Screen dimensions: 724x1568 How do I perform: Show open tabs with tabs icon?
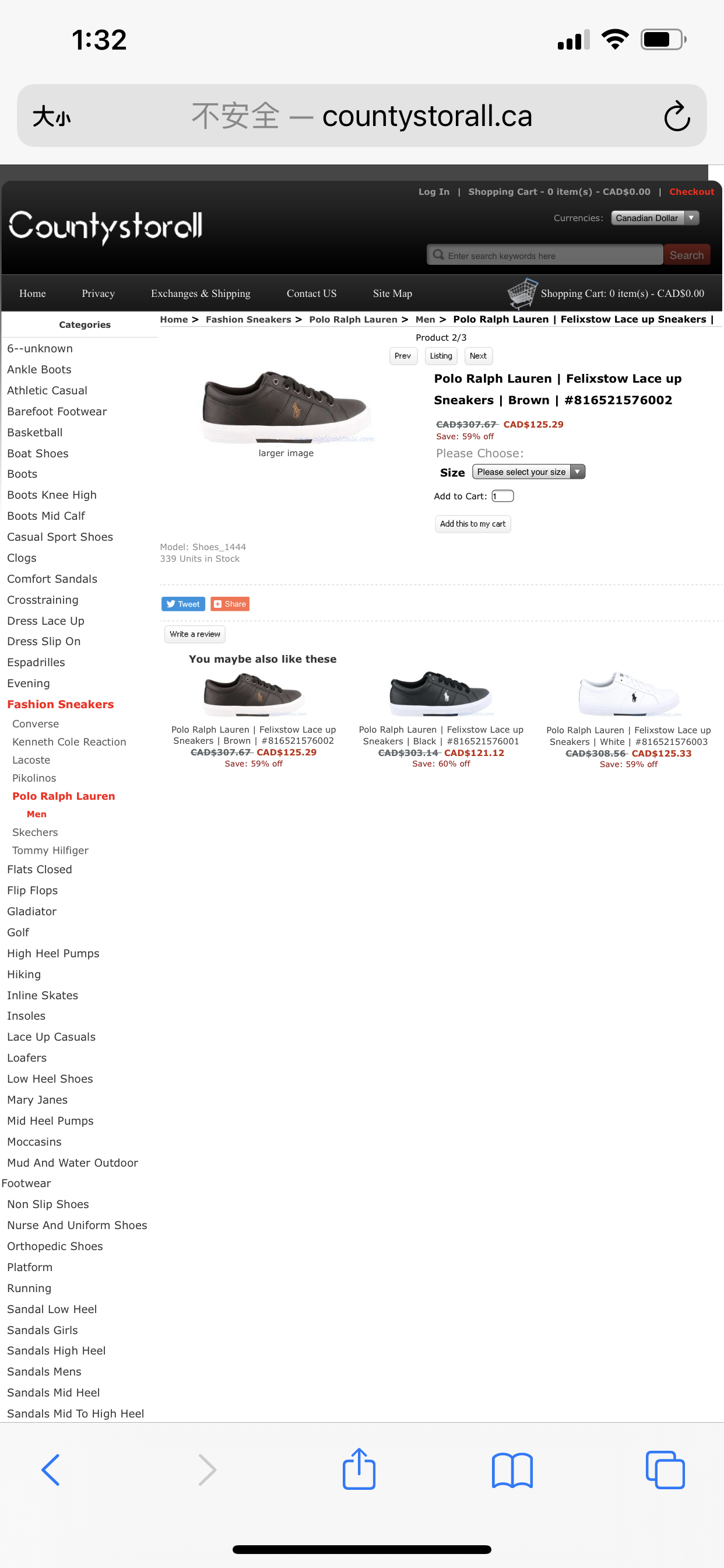665,1469
